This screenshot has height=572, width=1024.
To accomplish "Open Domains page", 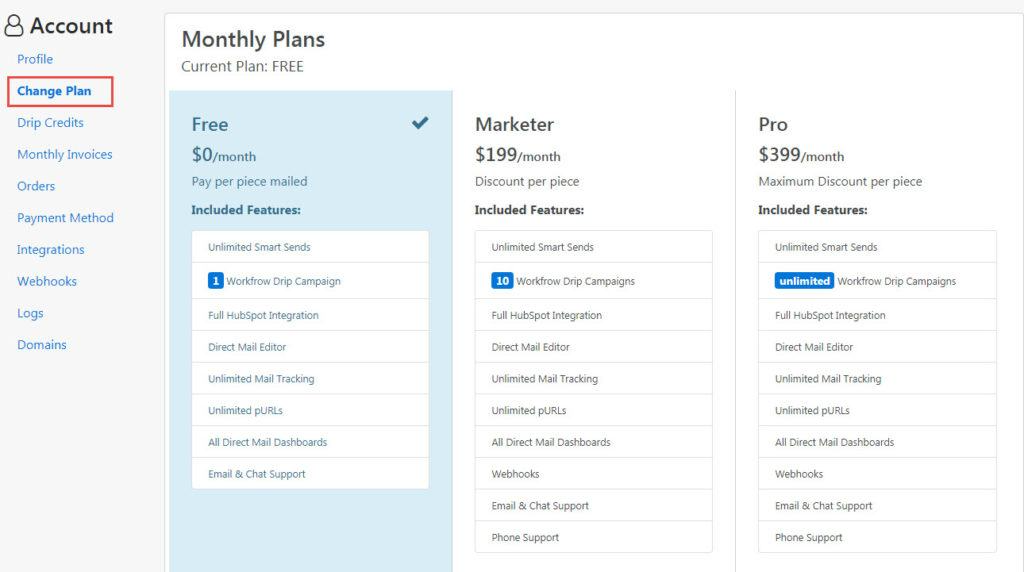I will click(42, 345).
